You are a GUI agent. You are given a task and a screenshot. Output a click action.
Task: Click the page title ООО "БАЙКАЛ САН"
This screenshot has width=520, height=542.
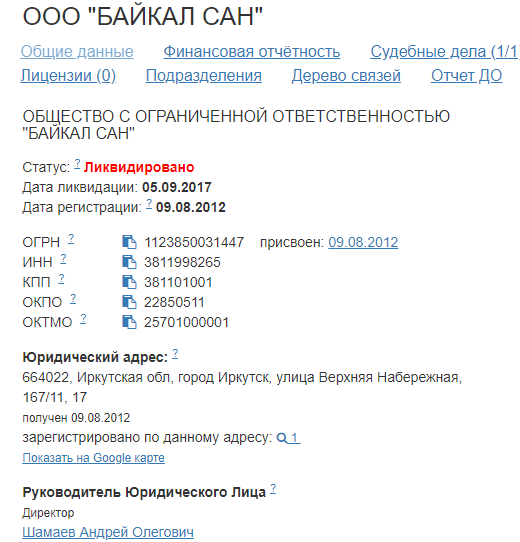(142, 16)
